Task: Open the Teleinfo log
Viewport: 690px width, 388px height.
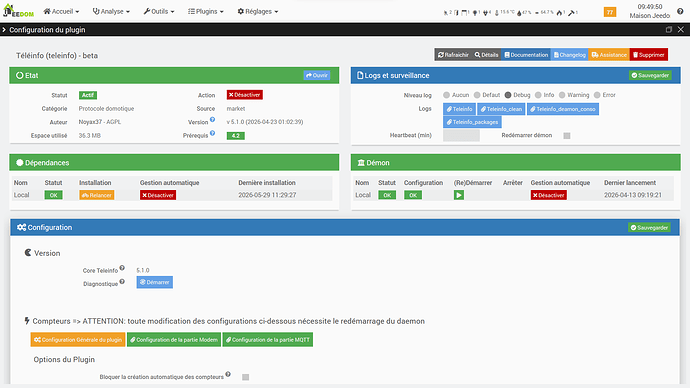Action: click(x=459, y=109)
